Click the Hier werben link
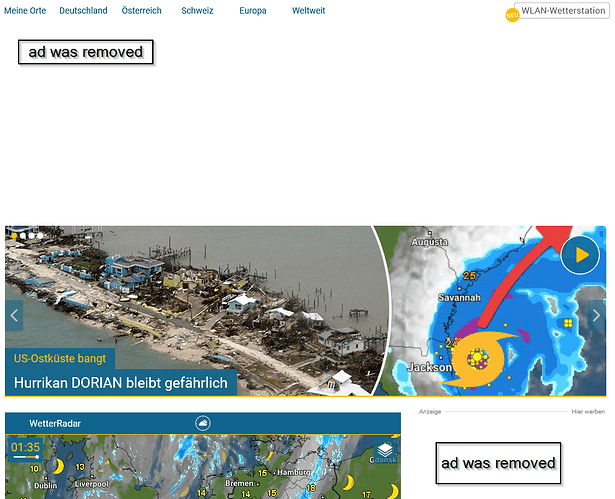Screen dimensions: 615x499 (587, 412)
